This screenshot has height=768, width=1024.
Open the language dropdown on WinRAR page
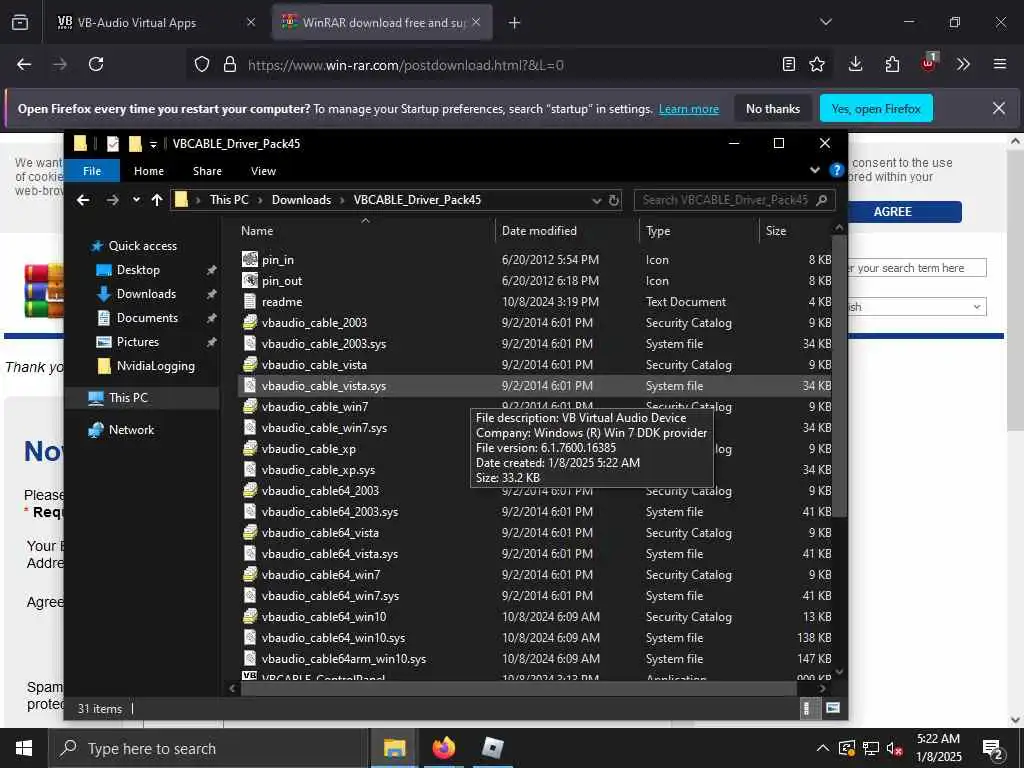pos(916,307)
